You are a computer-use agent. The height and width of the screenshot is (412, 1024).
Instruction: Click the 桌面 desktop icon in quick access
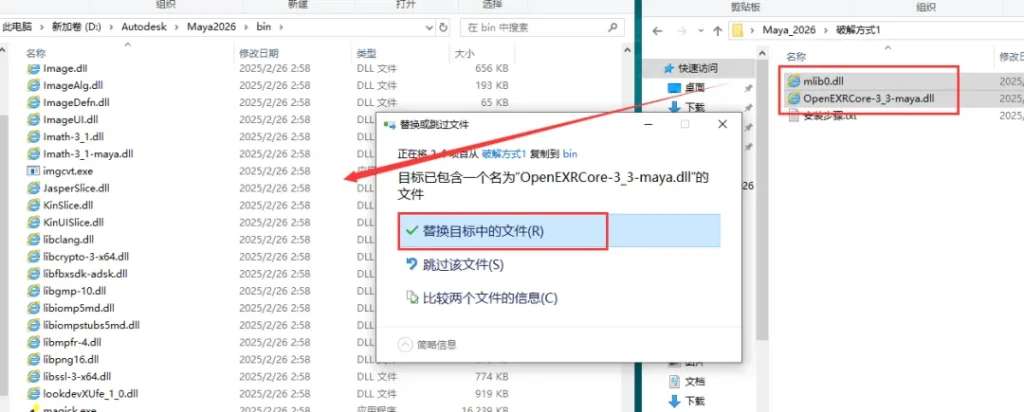coord(673,88)
